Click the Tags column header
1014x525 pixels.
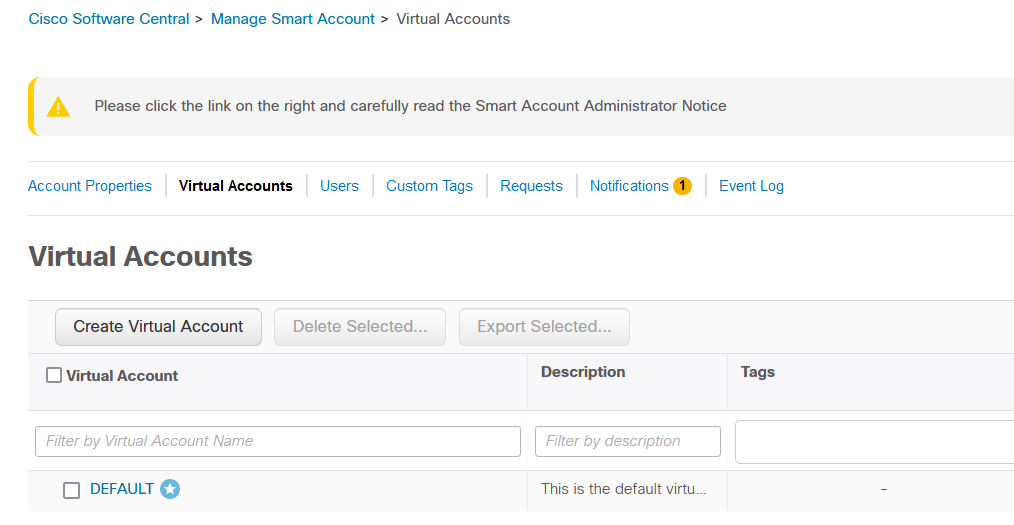(758, 372)
